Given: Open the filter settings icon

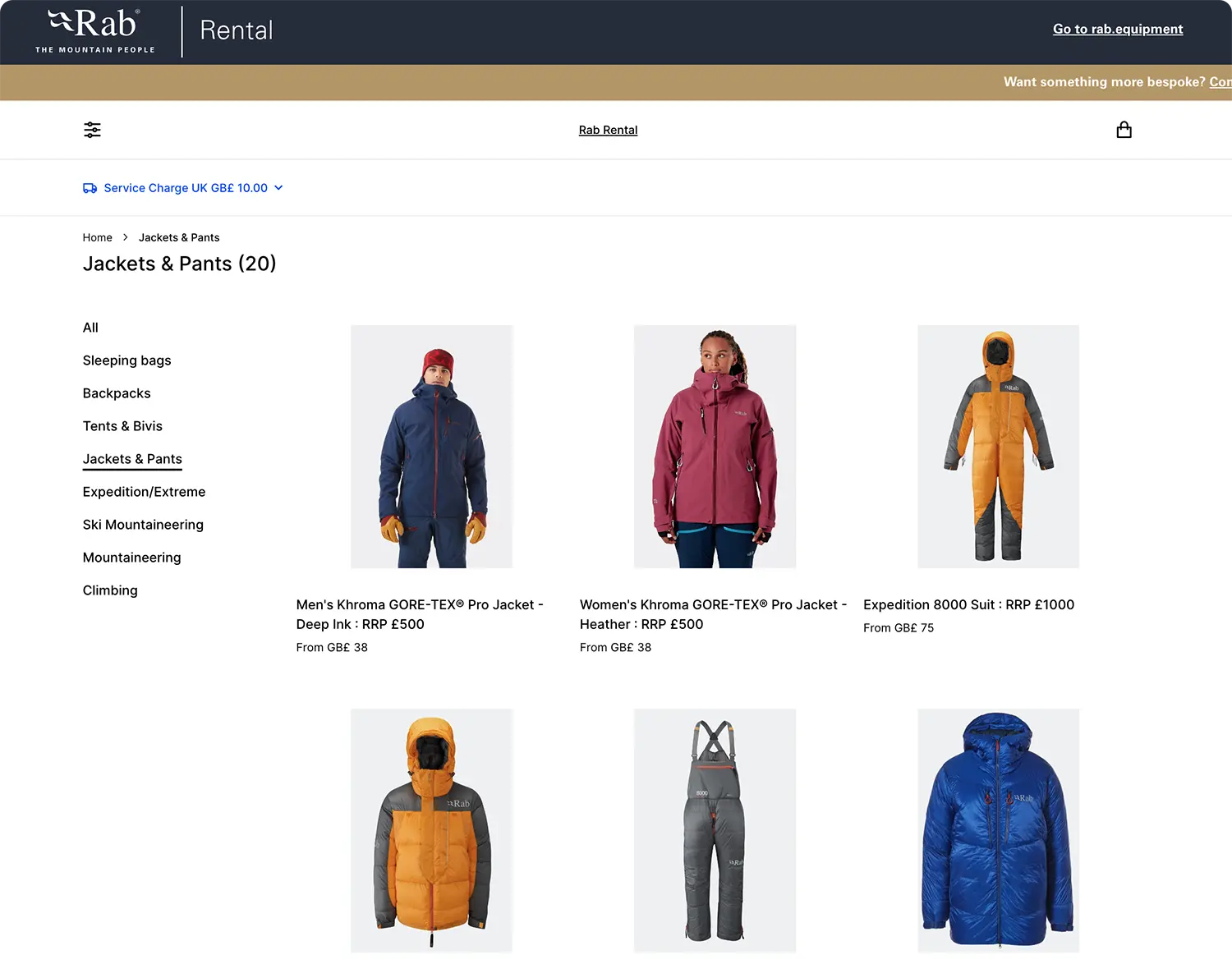Looking at the screenshot, I should point(92,130).
